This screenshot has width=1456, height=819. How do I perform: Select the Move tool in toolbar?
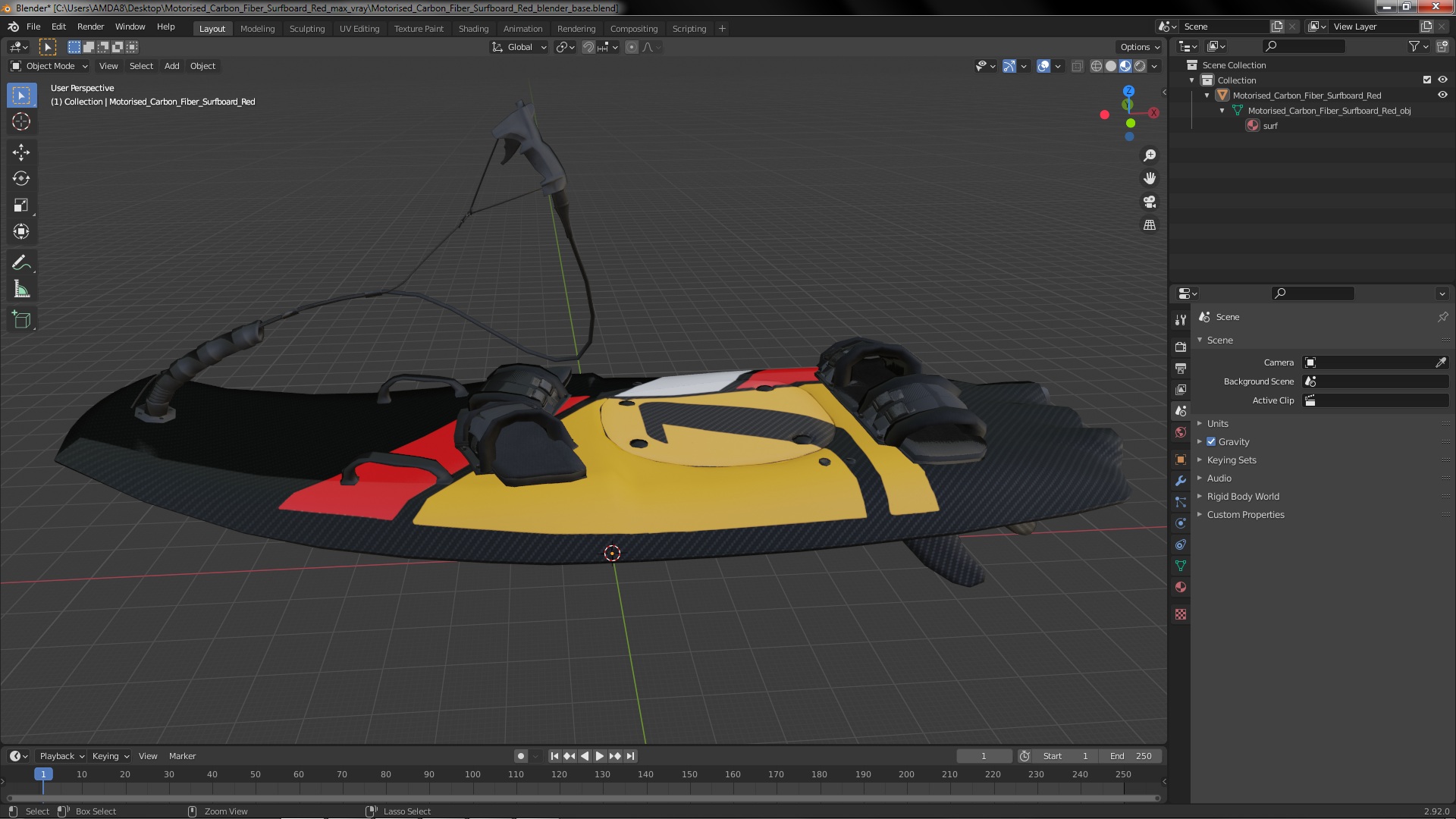(x=21, y=152)
